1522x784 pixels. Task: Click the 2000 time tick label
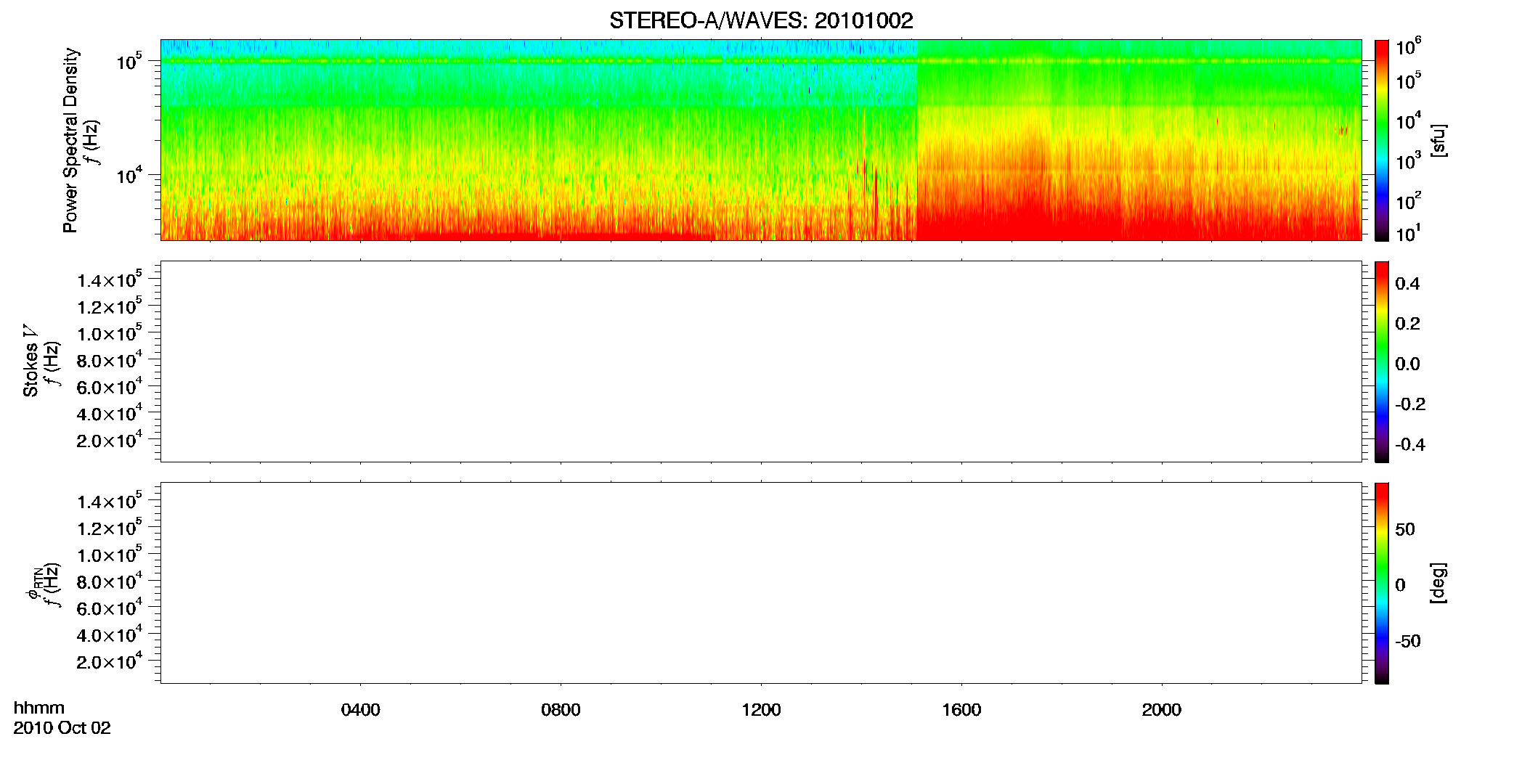(x=1161, y=710)
